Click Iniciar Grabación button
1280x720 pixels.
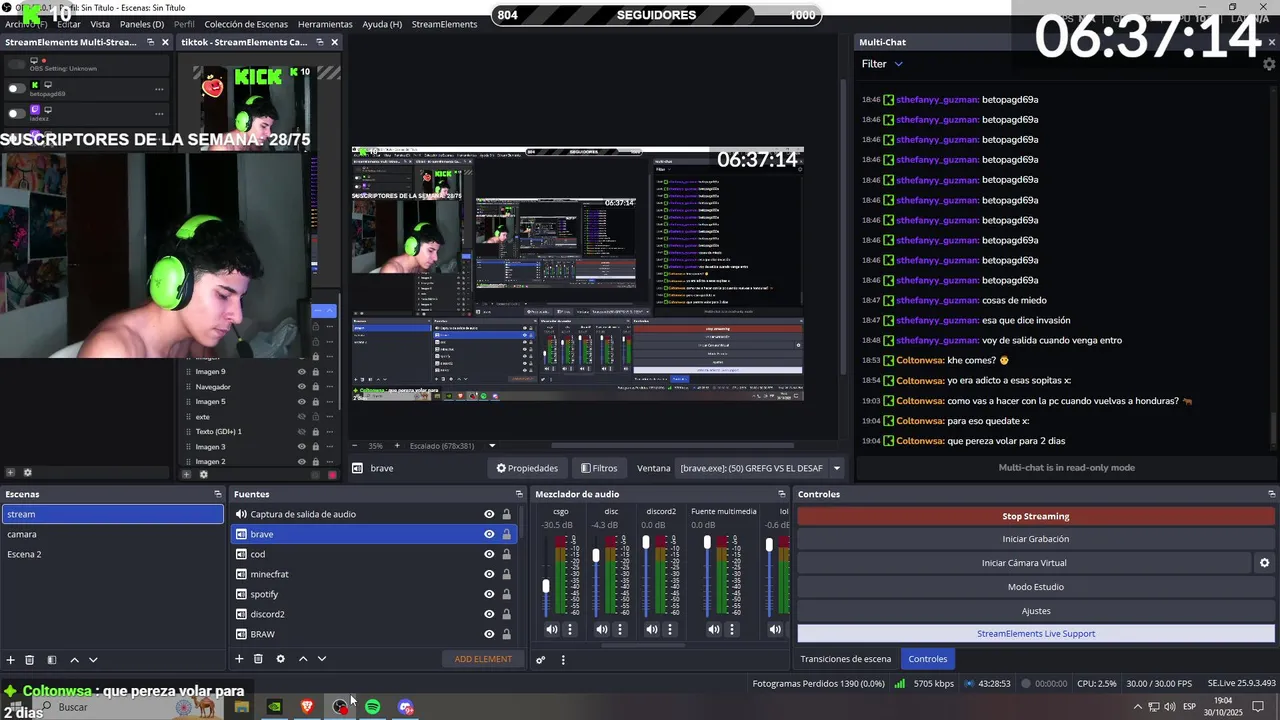click(x=1036, y=539)
